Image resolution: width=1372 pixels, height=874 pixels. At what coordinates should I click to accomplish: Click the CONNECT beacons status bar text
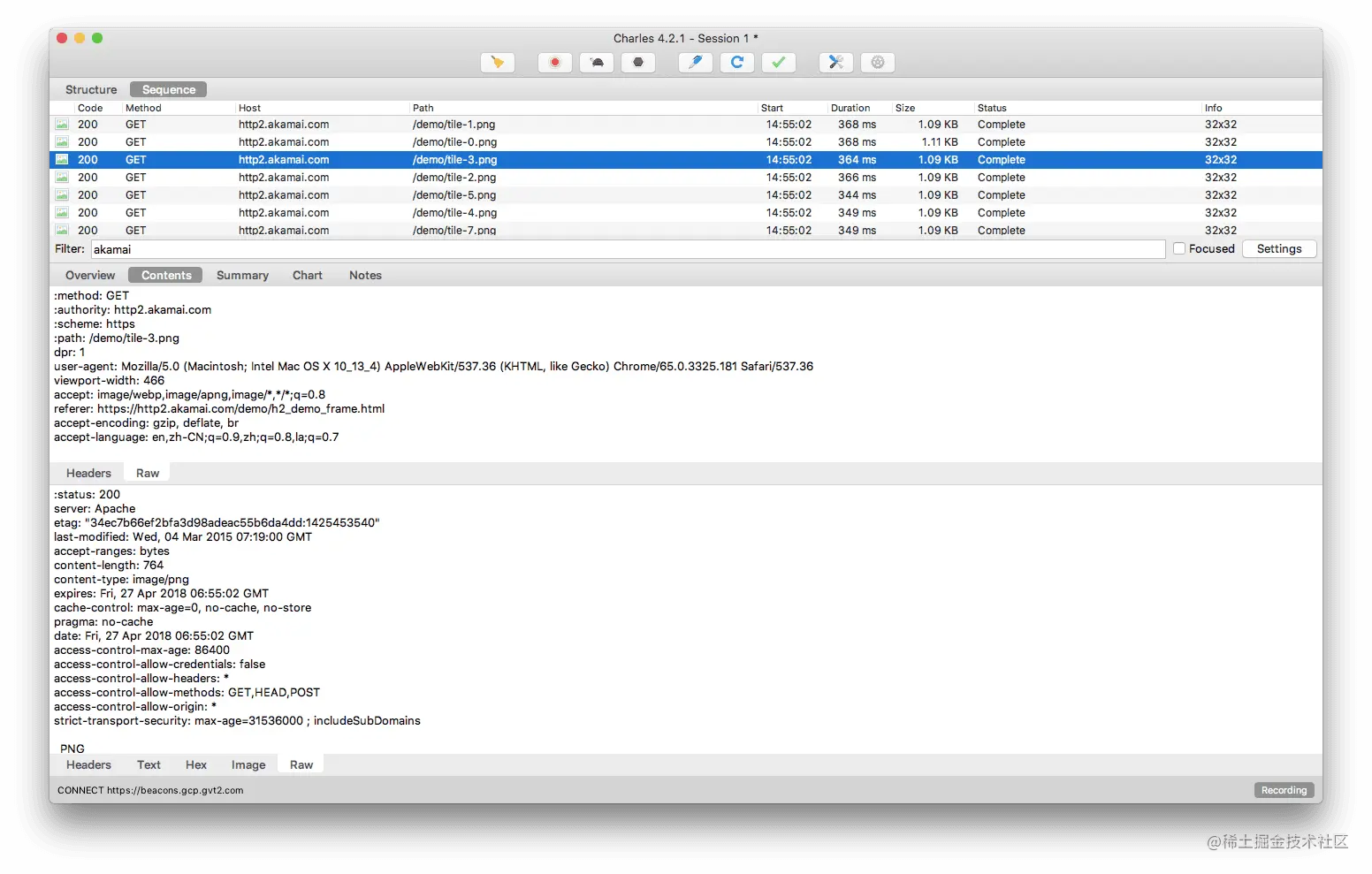pos(150,791)
